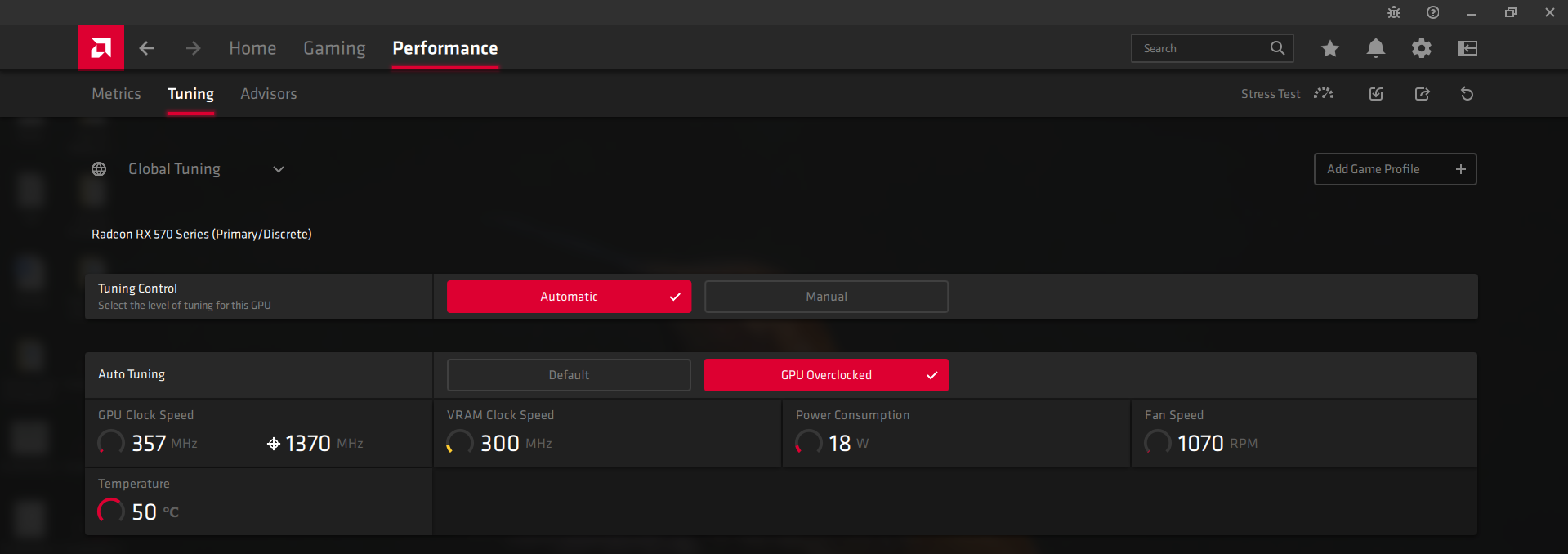Click Radeon RX 570 Series text
1568x554 pixels.
pyautogui.click(x=201, y=234)
